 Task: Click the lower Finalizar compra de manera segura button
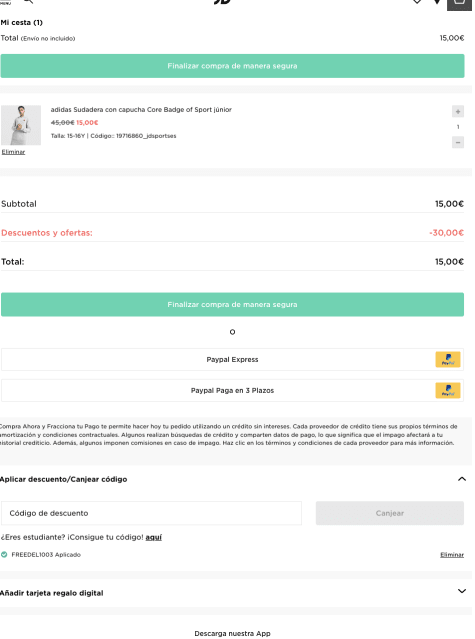[x=232, y=304]
